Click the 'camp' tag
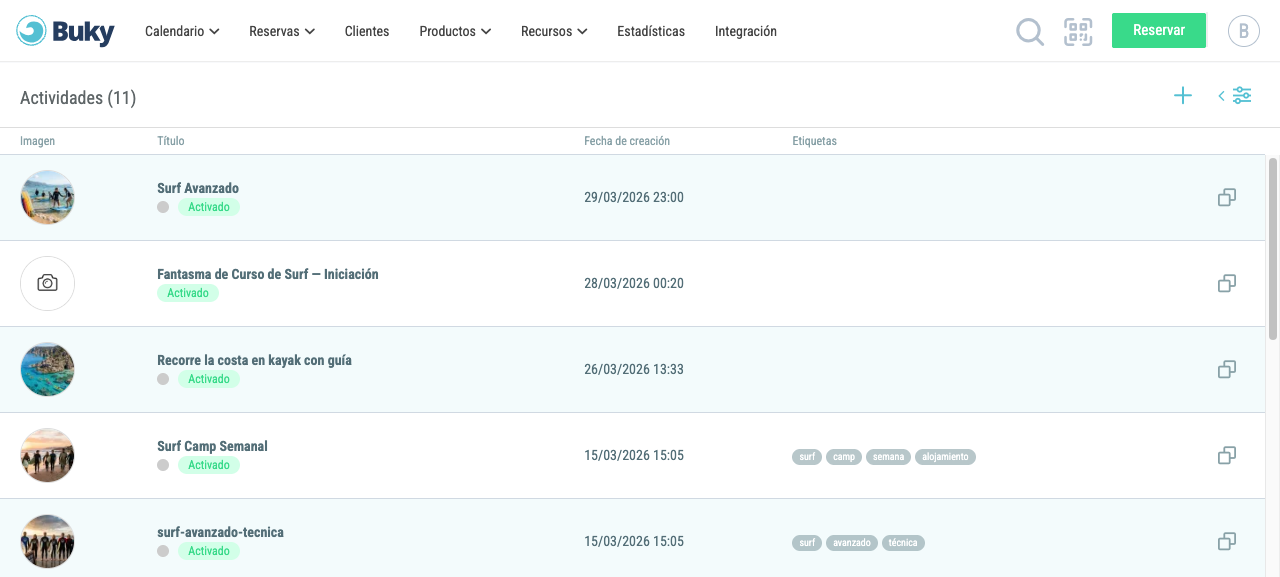Screen dimensions: 1280x577 point(844,457)
